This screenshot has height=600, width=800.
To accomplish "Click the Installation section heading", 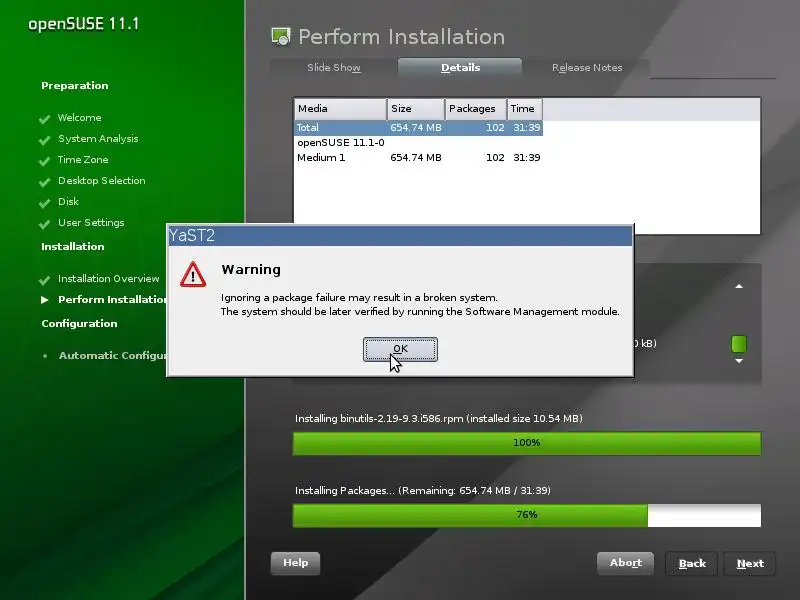I will point(72,246).
